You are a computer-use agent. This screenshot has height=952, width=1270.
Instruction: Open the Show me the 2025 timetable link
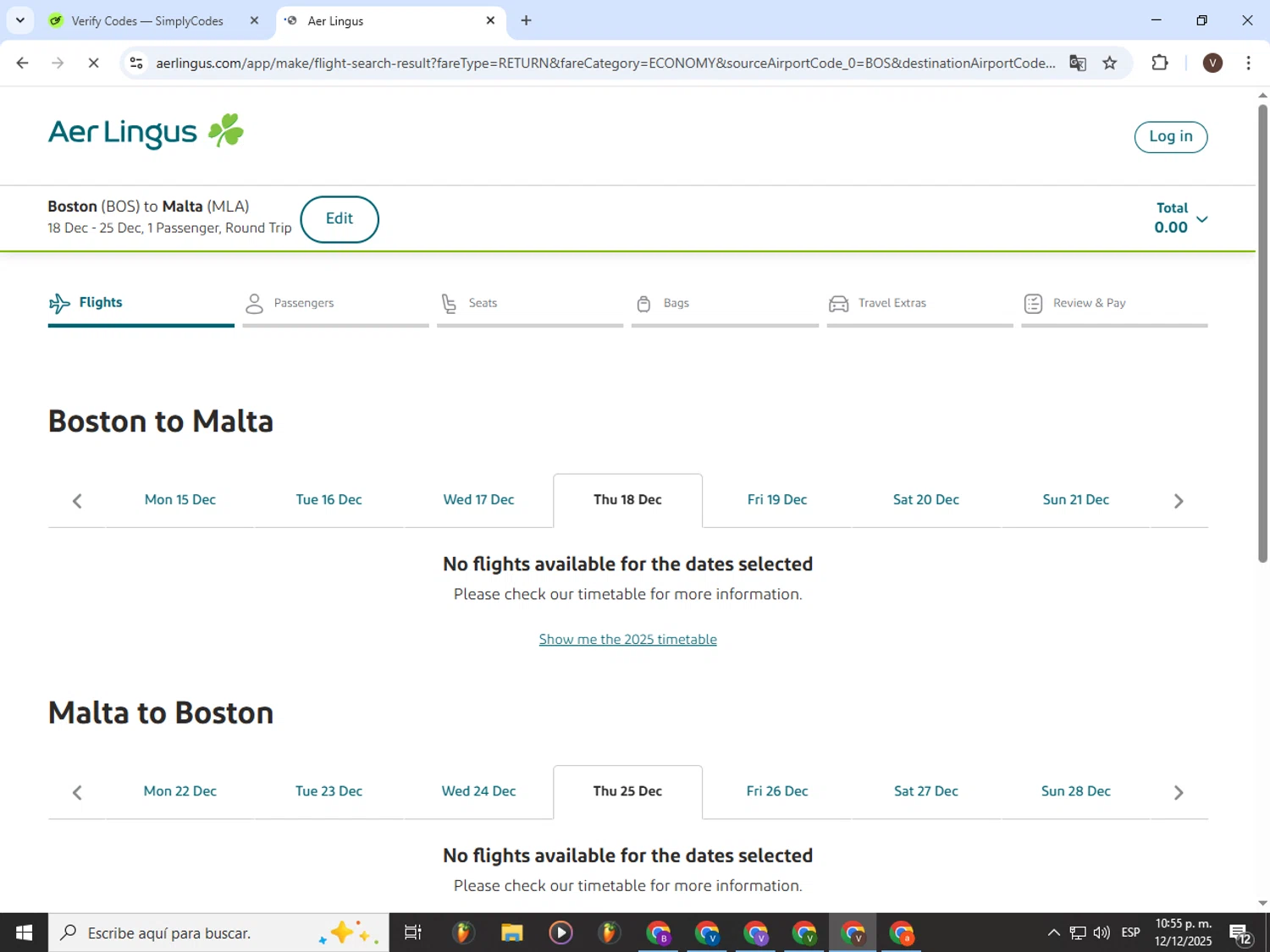tap(628, 640)
